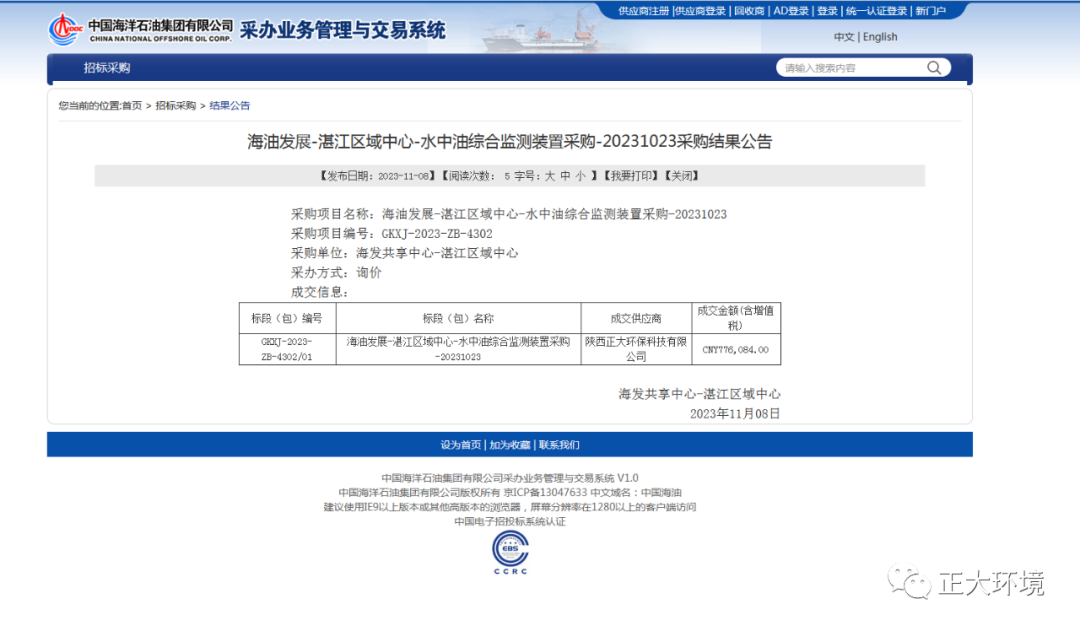Click the 成交金额(含增值税) column header
Viewport: 1080px width, 631px height.
[736, 318]
